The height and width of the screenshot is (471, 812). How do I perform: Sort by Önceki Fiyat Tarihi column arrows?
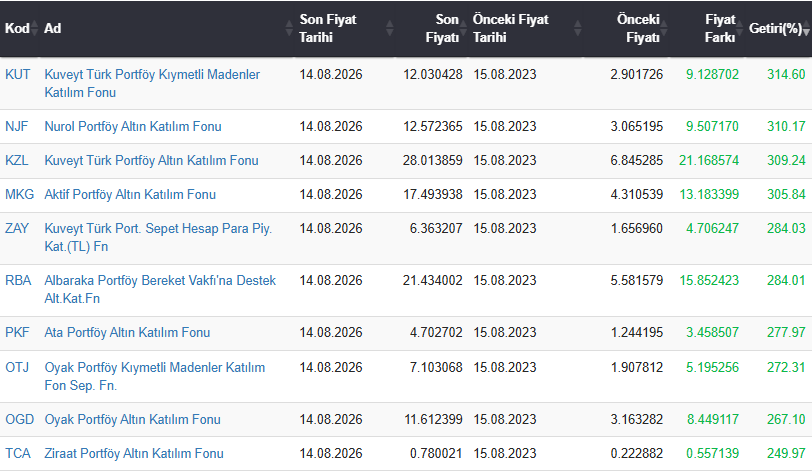click(x=577, y=28)
